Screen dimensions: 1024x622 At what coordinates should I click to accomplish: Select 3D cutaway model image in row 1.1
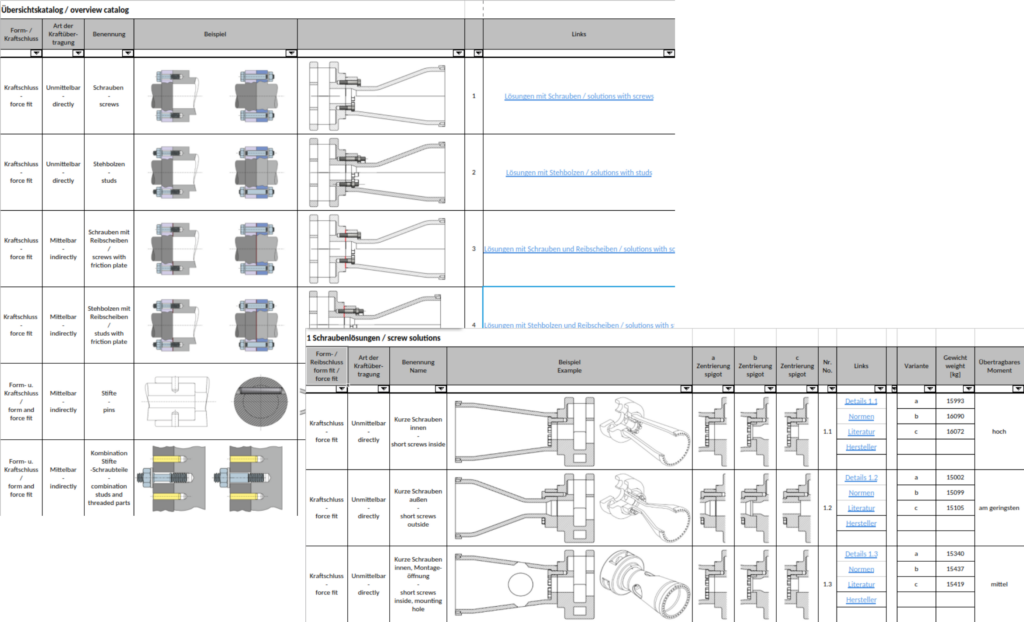pos(645,431)
